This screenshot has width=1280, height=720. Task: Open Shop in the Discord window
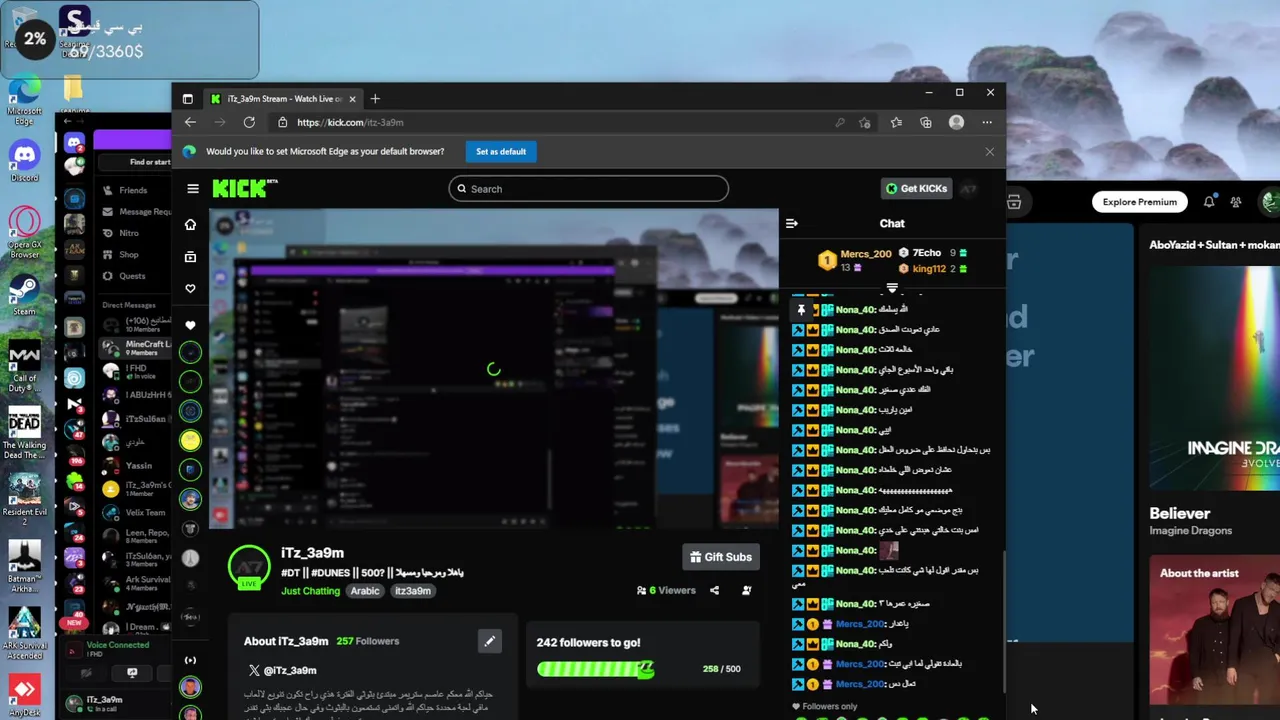[x=129, y=255]
